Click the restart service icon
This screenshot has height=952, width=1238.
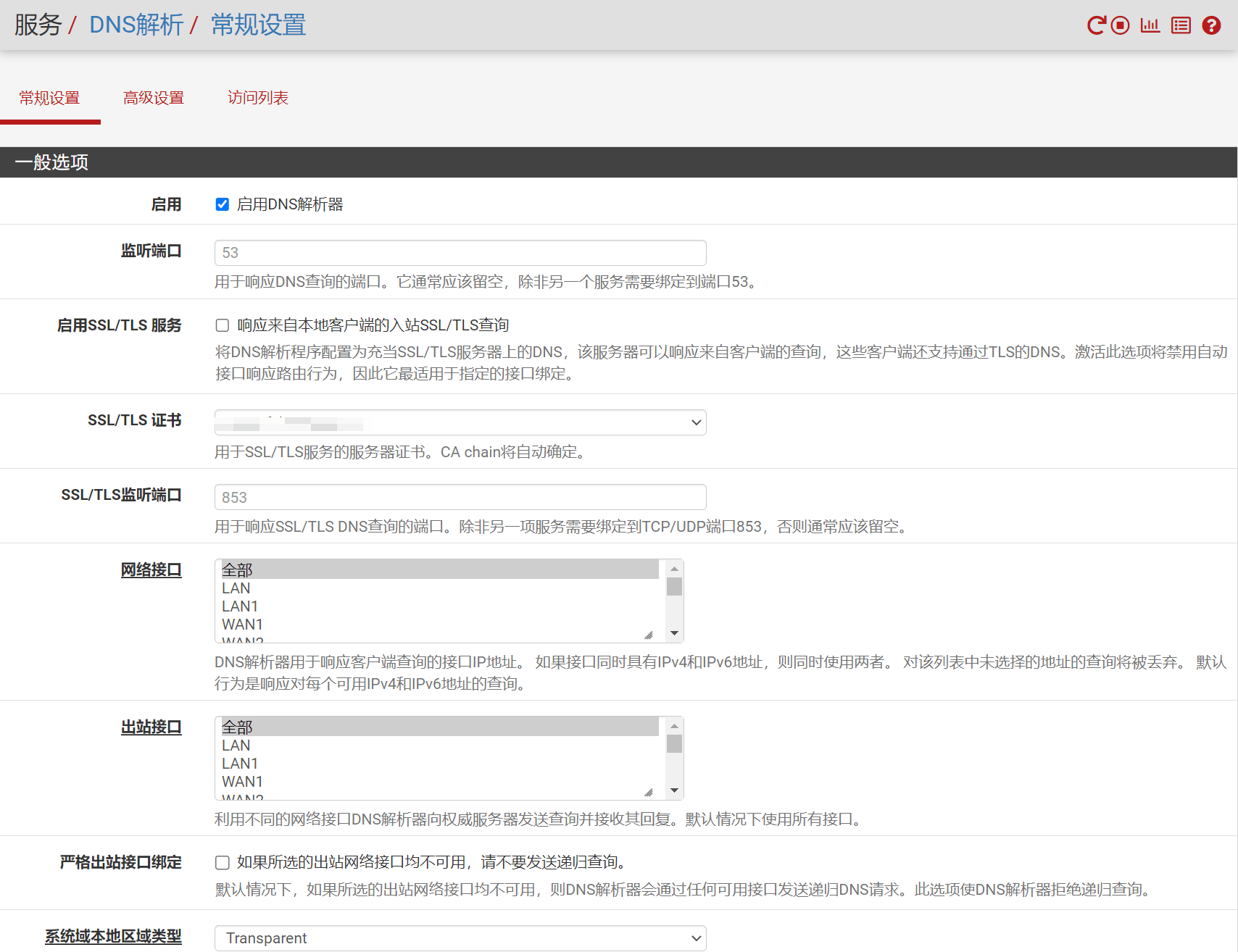coord(1096,25)
